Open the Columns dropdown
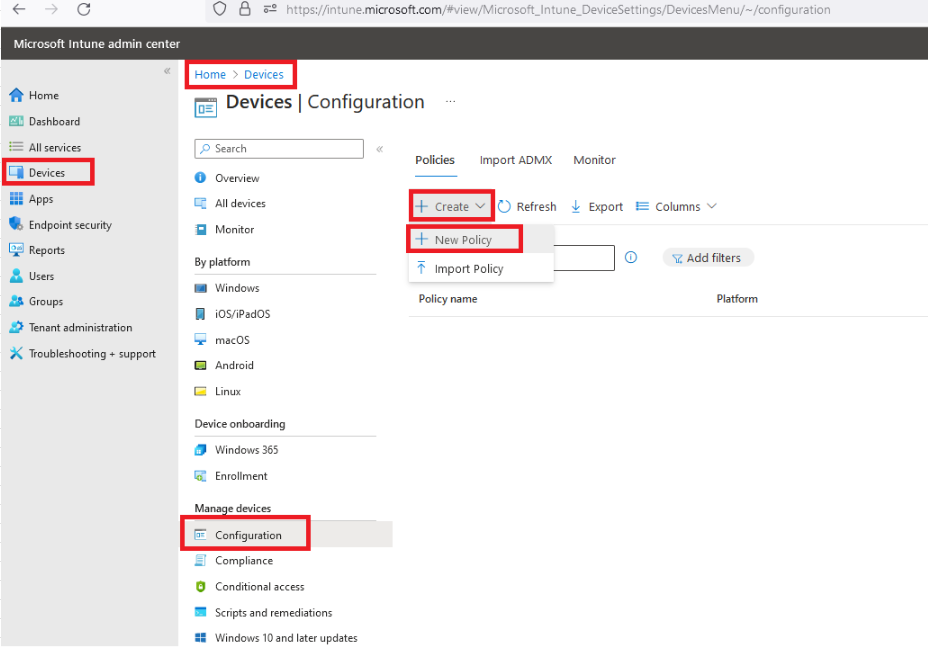Viewport: 928px width, 647px height. point(676,206)
